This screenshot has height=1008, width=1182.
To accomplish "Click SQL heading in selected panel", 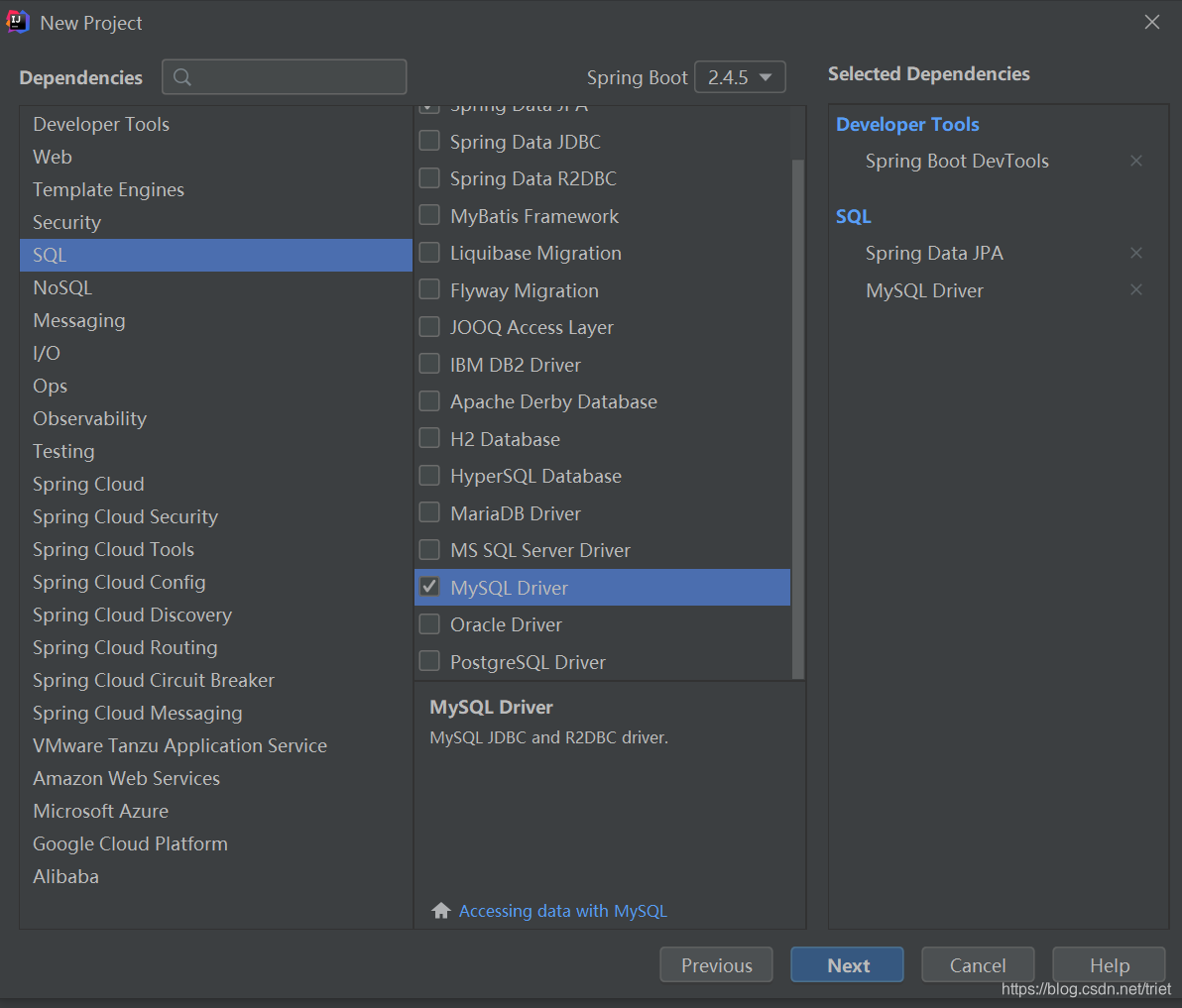I will click(x=854, y=217).
